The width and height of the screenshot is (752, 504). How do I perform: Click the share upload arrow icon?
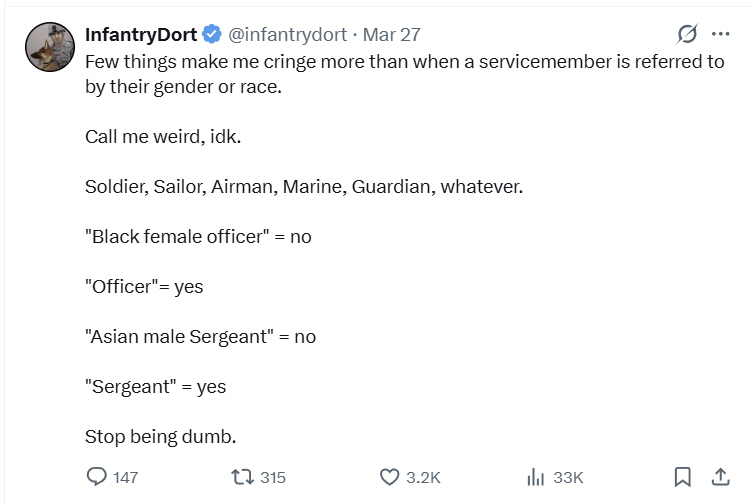coord(719,477)
